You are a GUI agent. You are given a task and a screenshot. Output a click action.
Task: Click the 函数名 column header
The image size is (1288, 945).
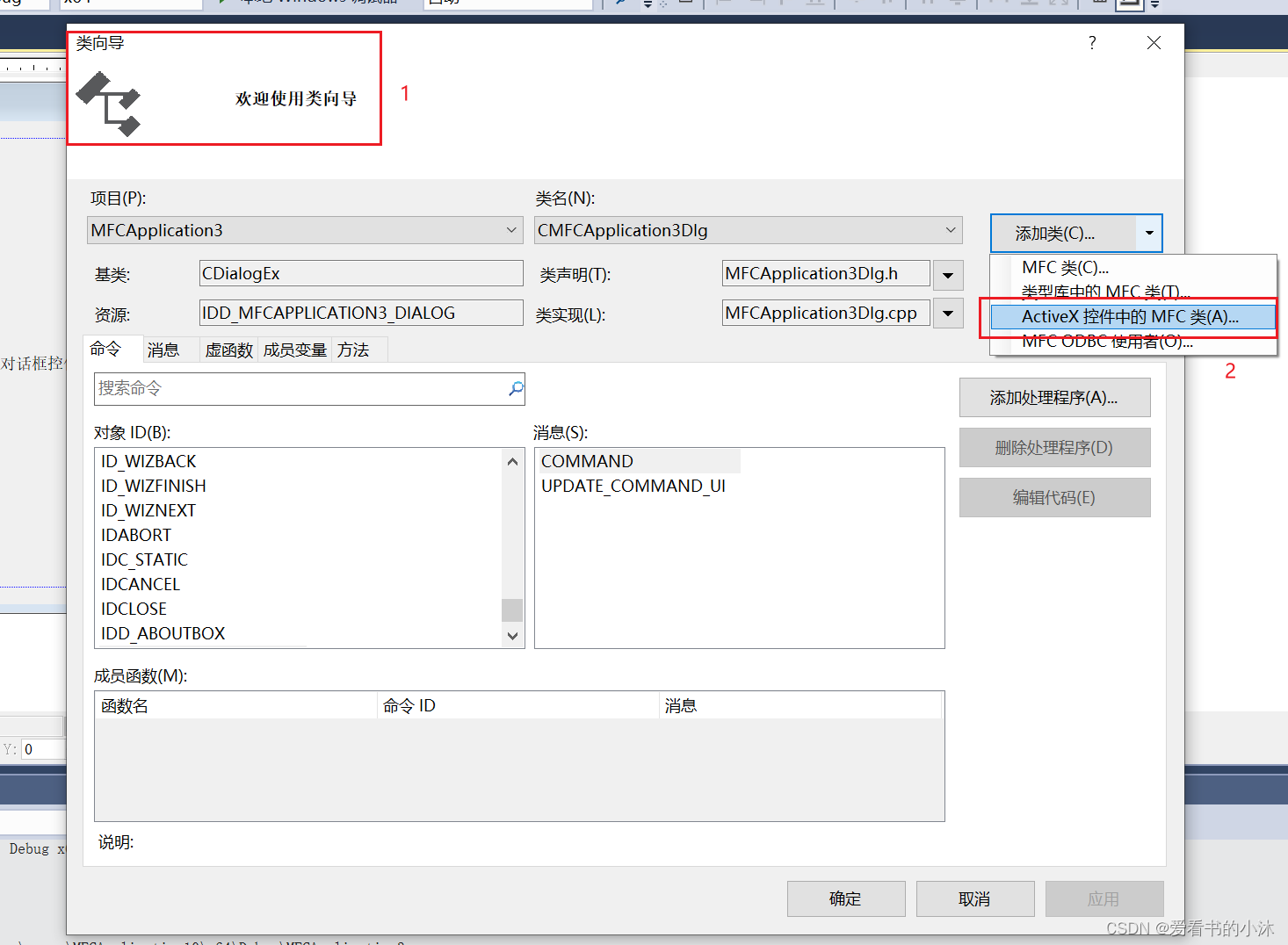(236, 705)
